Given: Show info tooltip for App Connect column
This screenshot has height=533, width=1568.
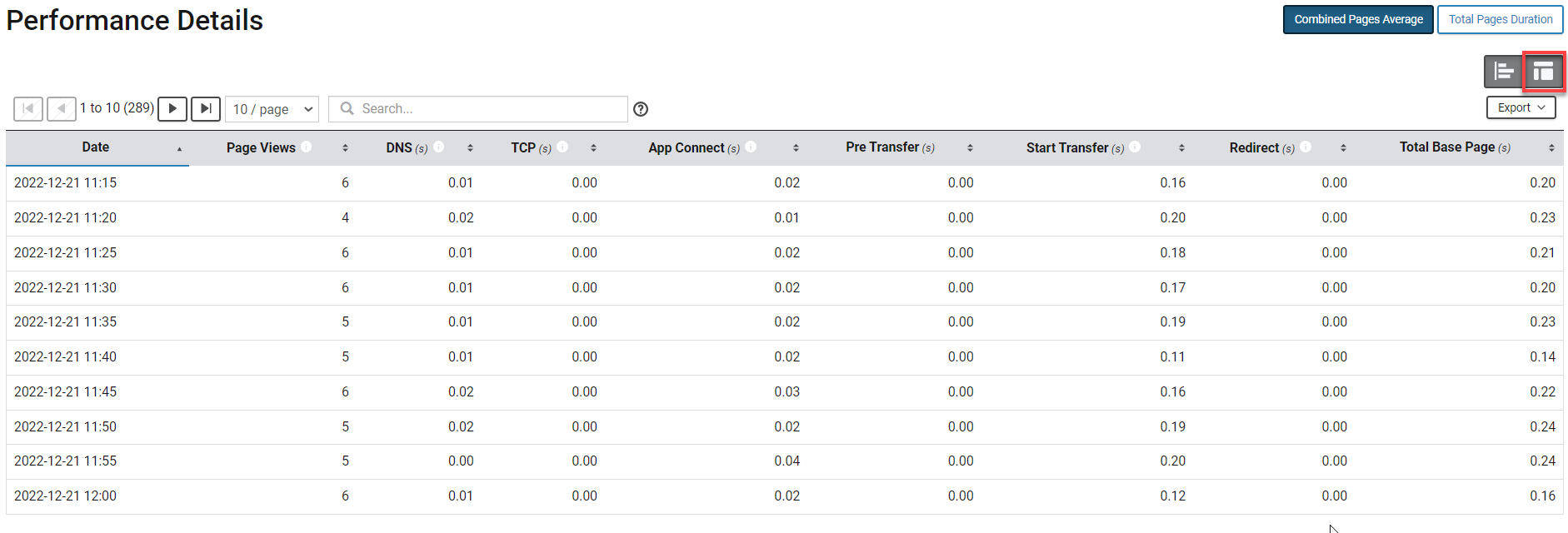Looking at the screenshot, I should [751, 147].
